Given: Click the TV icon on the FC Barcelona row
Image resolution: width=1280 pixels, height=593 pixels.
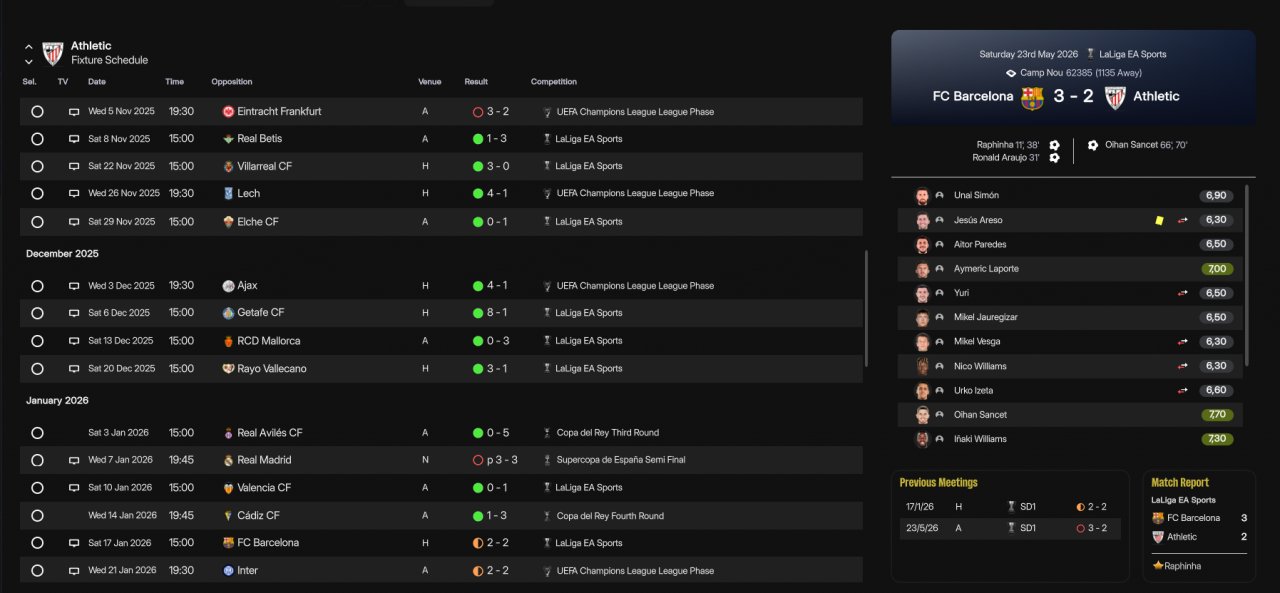Looking at the screenshot, I should (x=74, y=543).
